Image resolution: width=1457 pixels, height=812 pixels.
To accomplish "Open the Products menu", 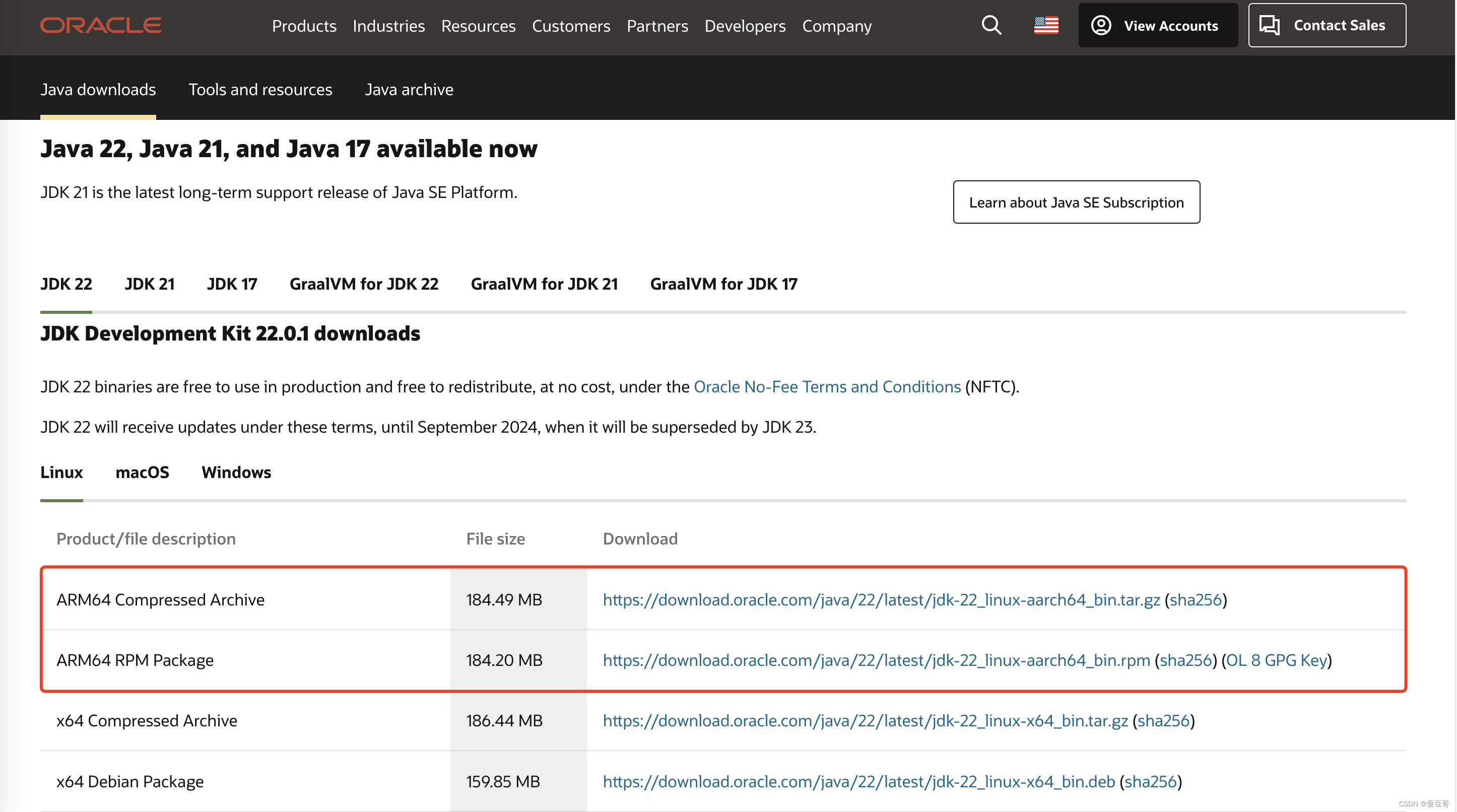I will tap(304, 26).
